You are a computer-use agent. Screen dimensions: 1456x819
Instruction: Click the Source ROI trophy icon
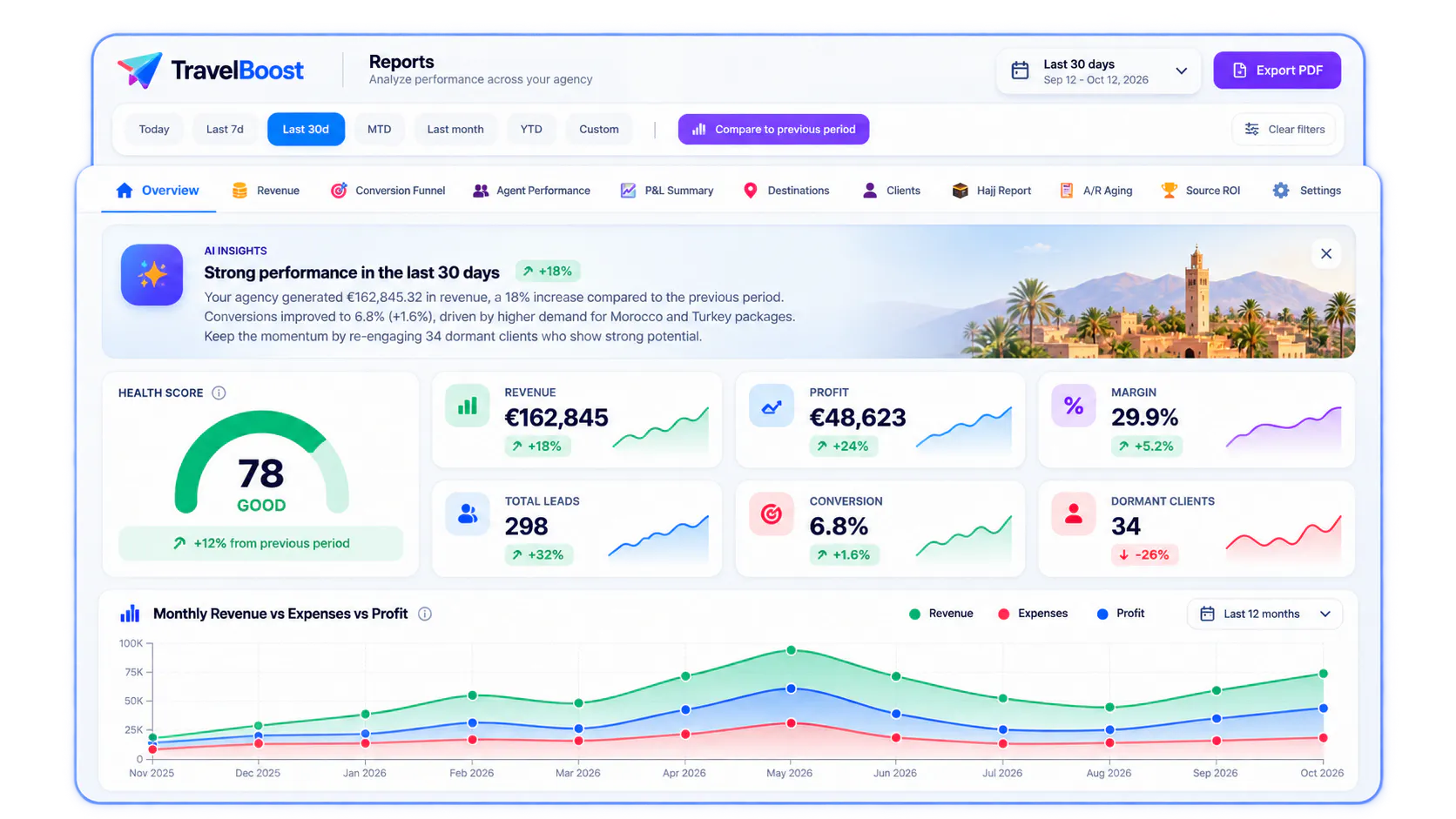click(x=1170, y=191)
